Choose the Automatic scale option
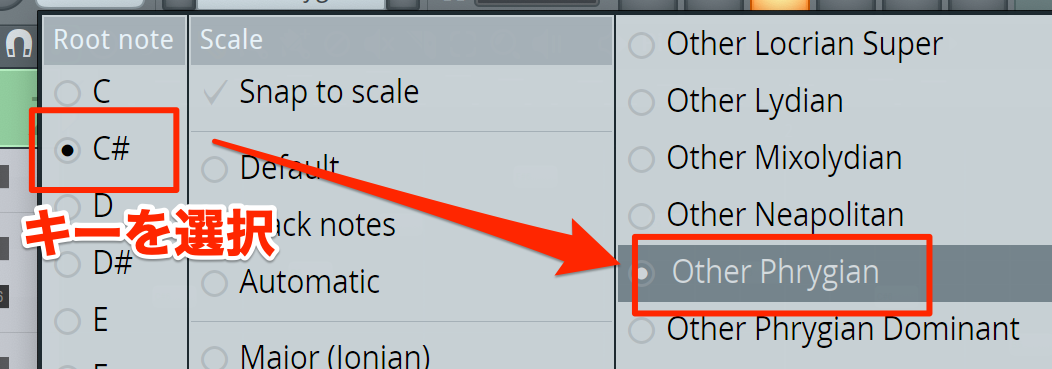 tap(401, 282)
